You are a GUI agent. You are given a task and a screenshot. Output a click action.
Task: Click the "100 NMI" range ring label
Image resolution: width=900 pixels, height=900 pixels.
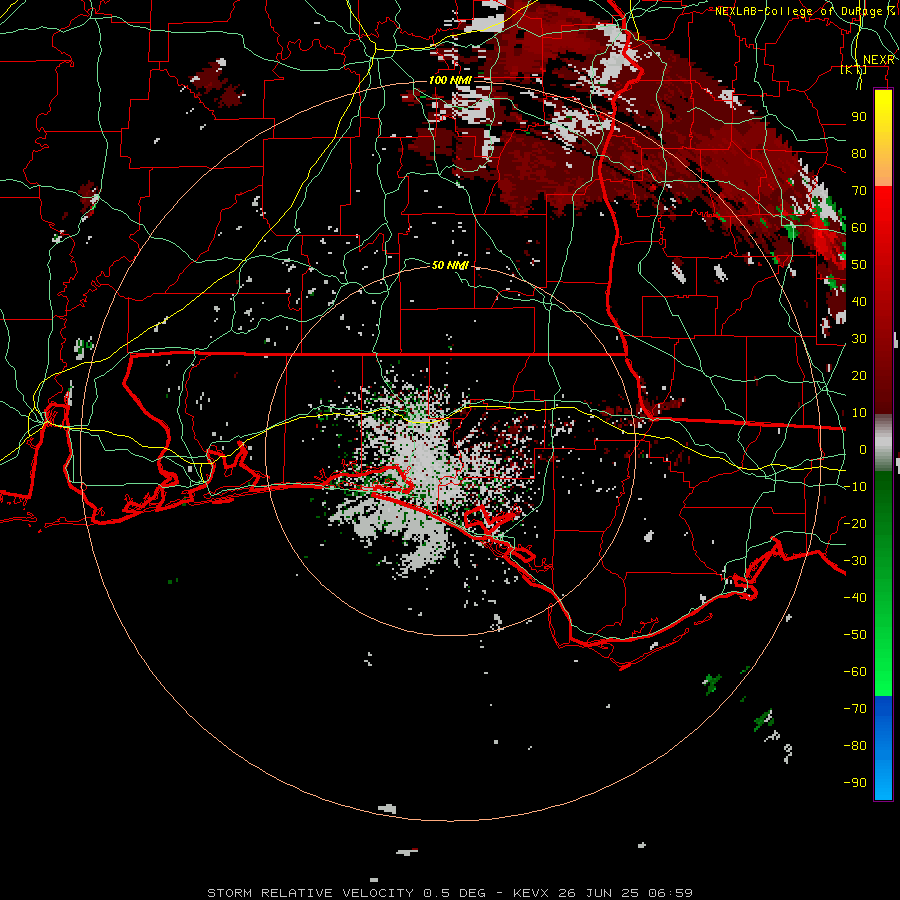[450, 80]
